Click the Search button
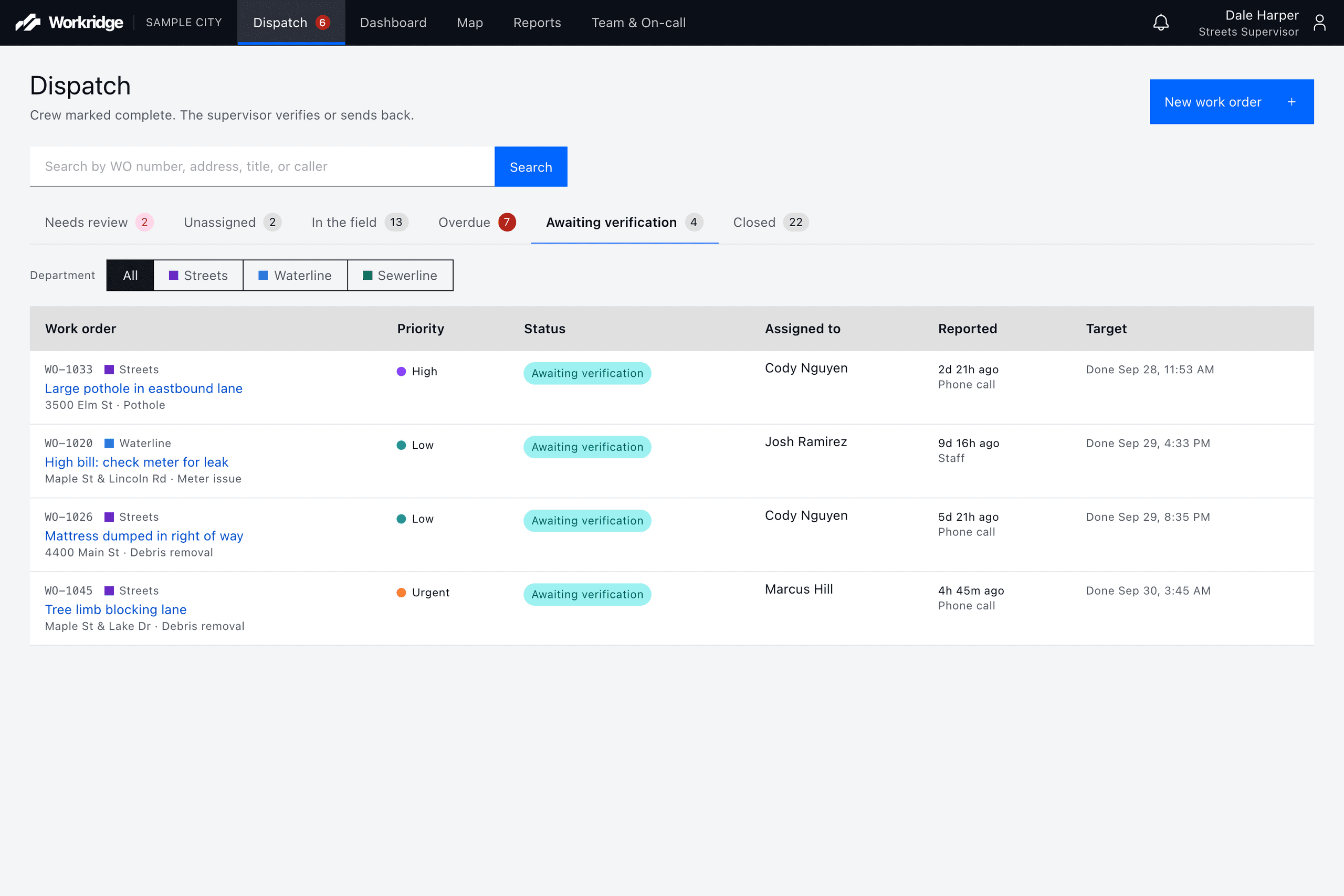 (531, 167)
